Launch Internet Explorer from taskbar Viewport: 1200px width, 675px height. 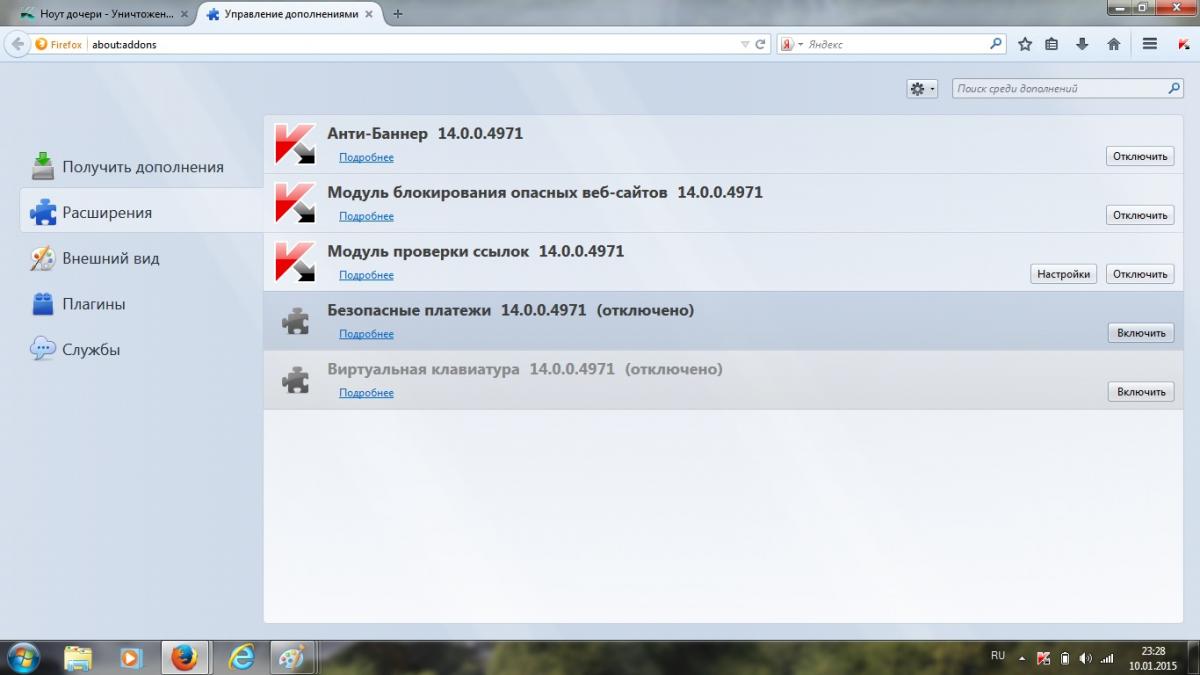tap(240, 658)
